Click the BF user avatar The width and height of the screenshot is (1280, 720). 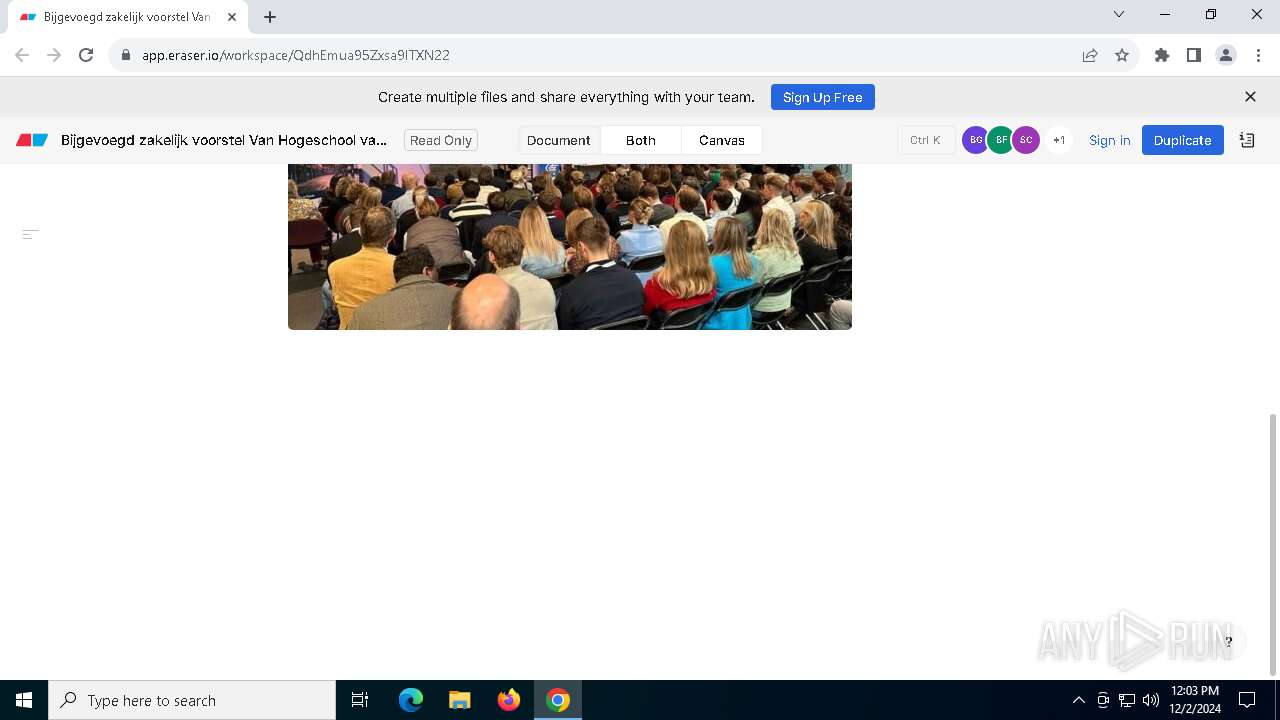coord(1001,140)
